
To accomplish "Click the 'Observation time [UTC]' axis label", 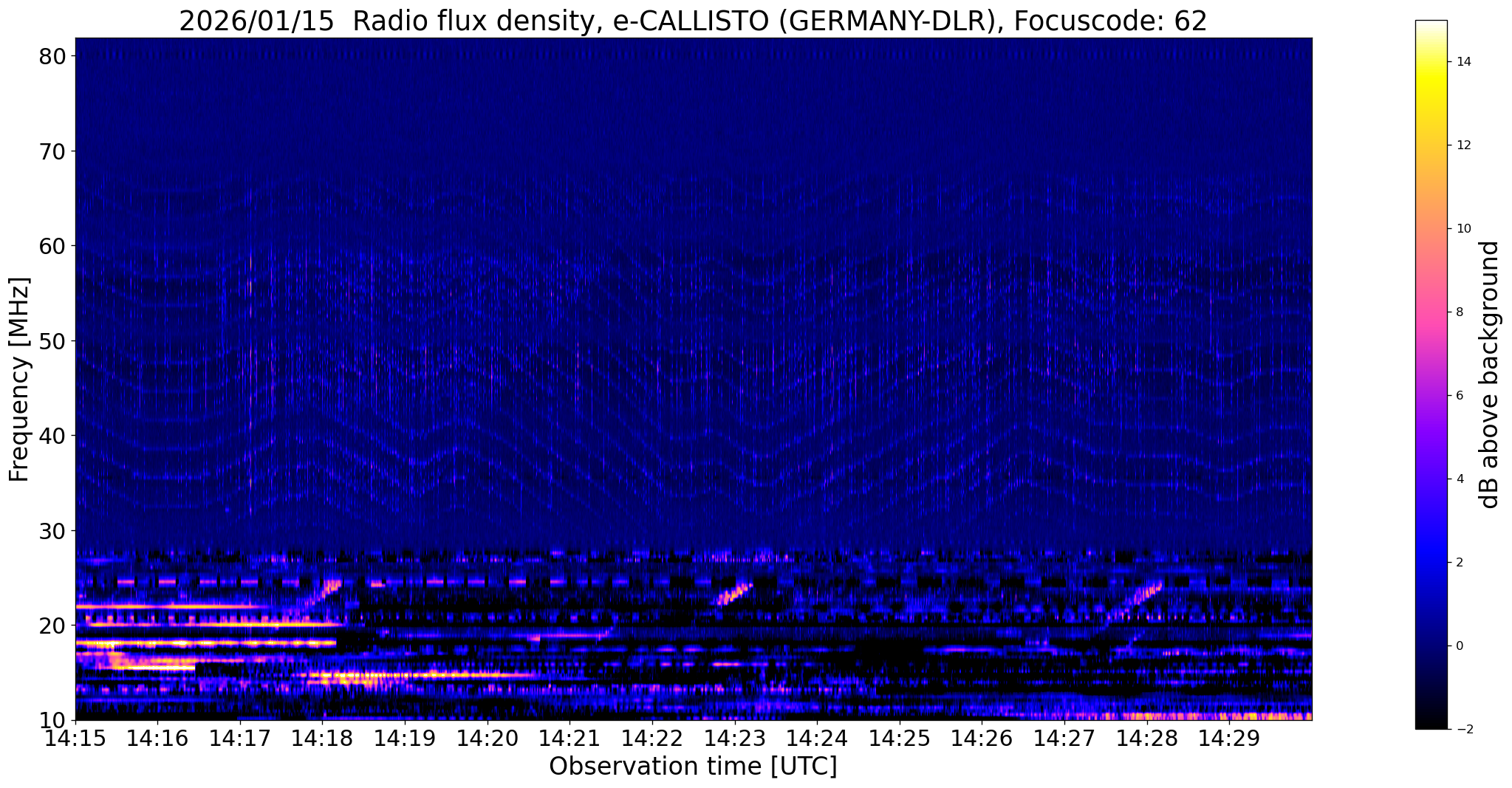I will (x=693, y=767).
